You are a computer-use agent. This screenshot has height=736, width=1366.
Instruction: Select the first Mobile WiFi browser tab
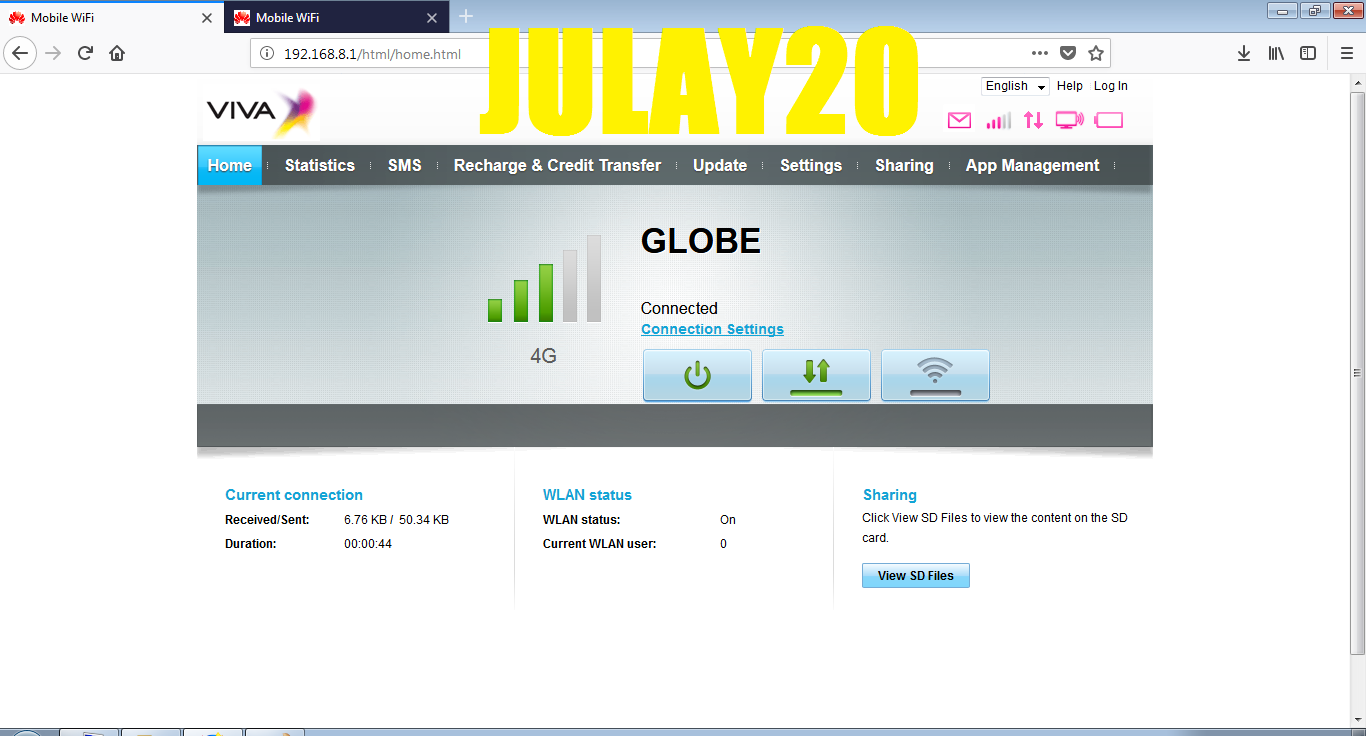click(112, 17)
